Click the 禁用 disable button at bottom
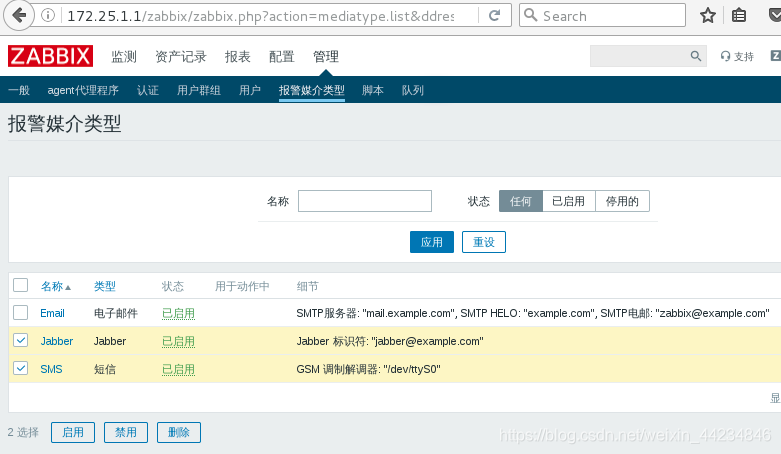This screenshot has height=454, width=781. (126, 433)
